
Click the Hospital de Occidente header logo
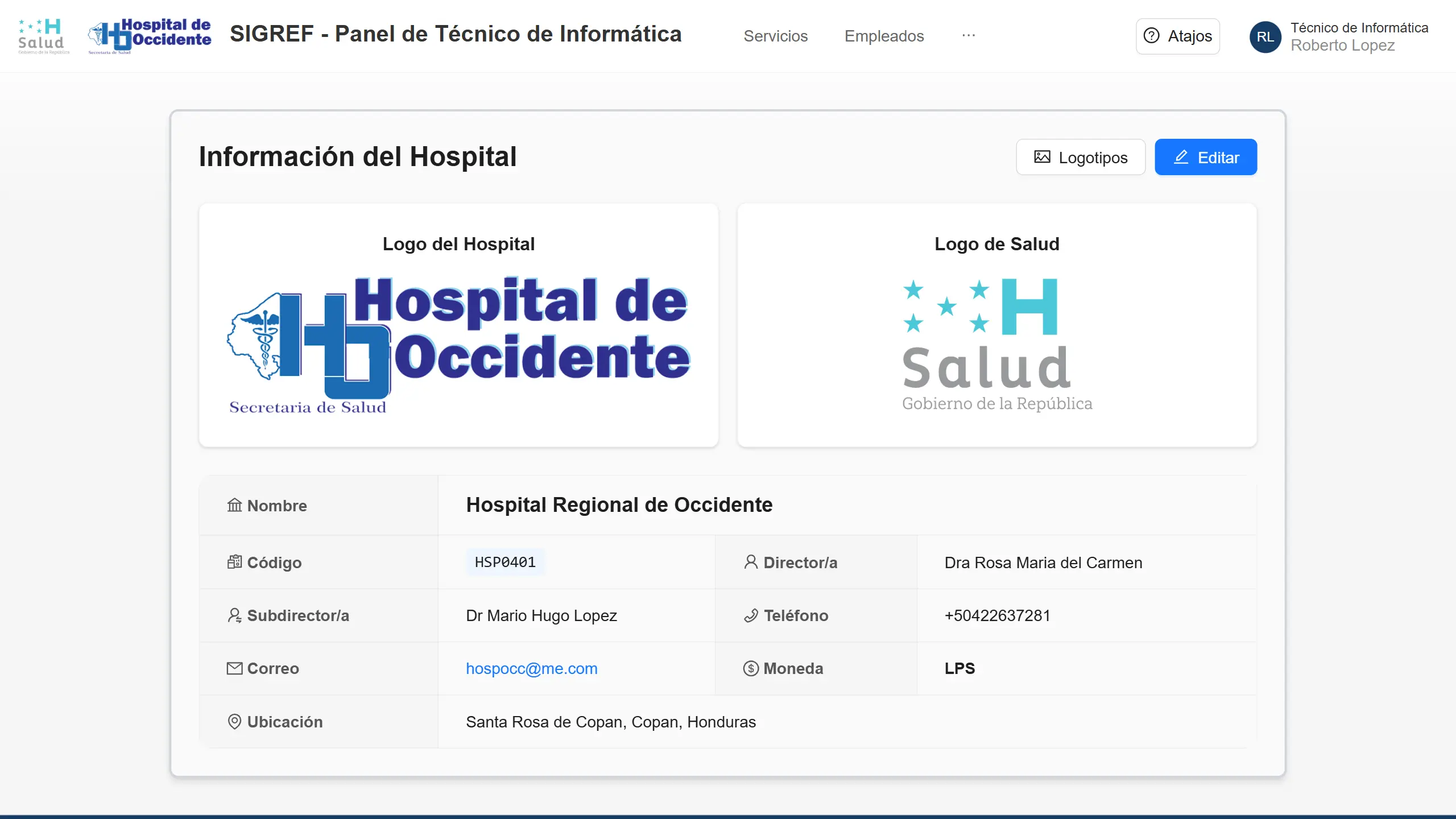tap(150, 36)
